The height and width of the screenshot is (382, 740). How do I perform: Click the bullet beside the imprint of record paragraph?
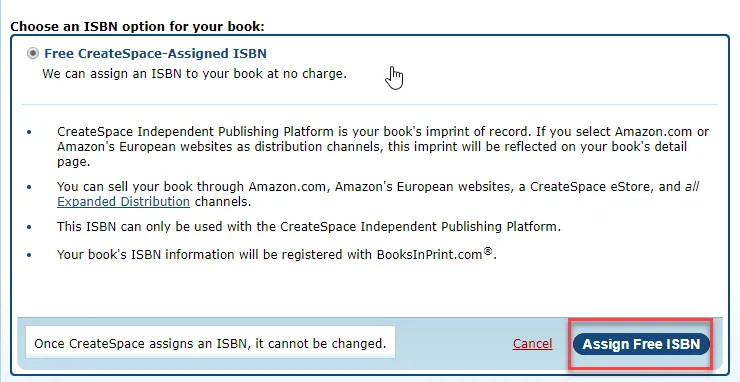click(29, 132)
